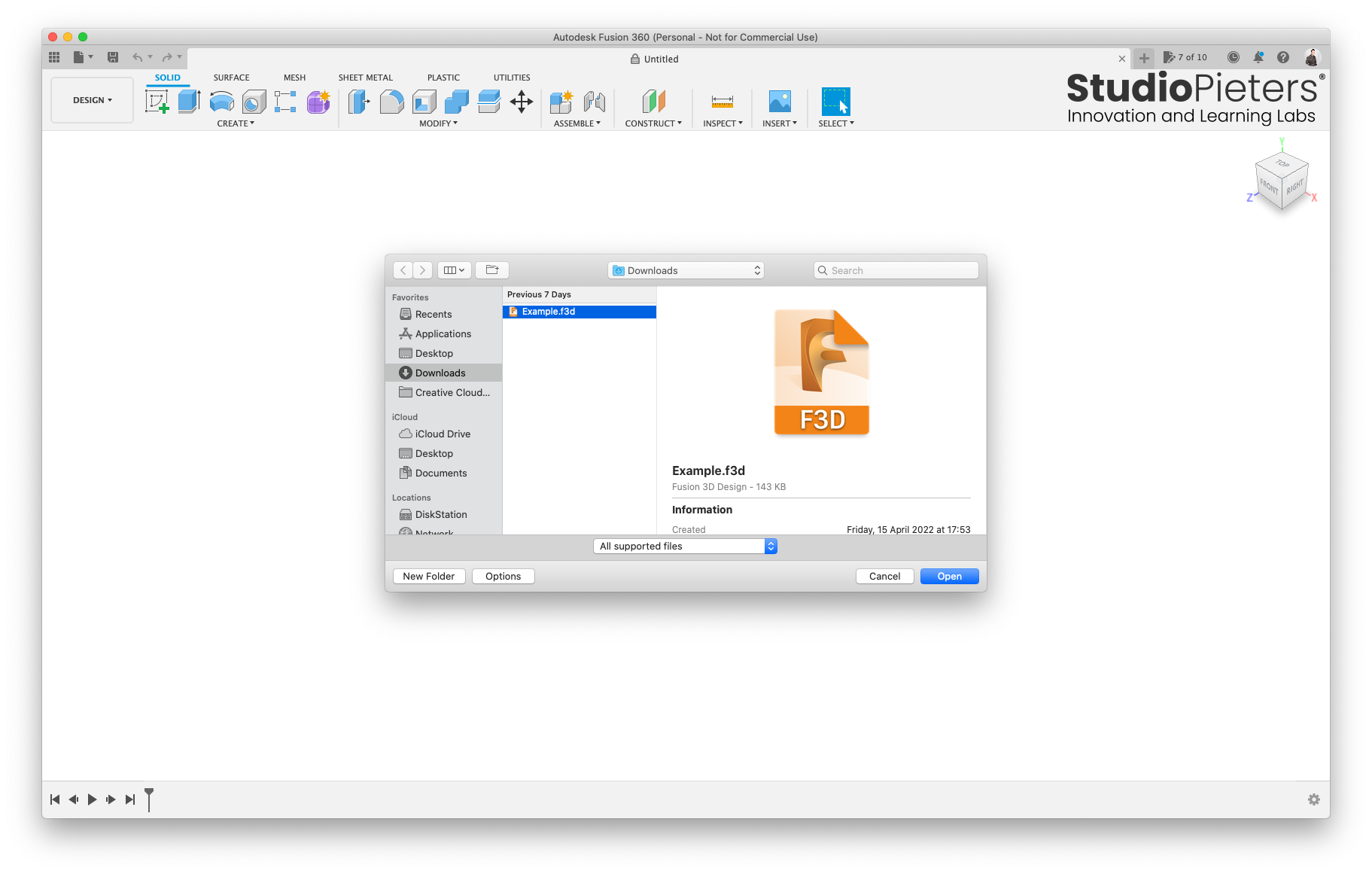Open the All supported files filter
The width and height of the screenshot is (1372, 874).
685,547
